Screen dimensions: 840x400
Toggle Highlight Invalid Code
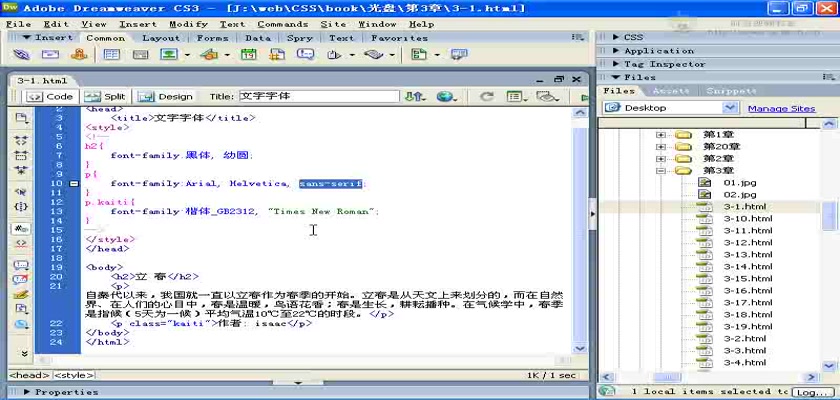(21, 243)
